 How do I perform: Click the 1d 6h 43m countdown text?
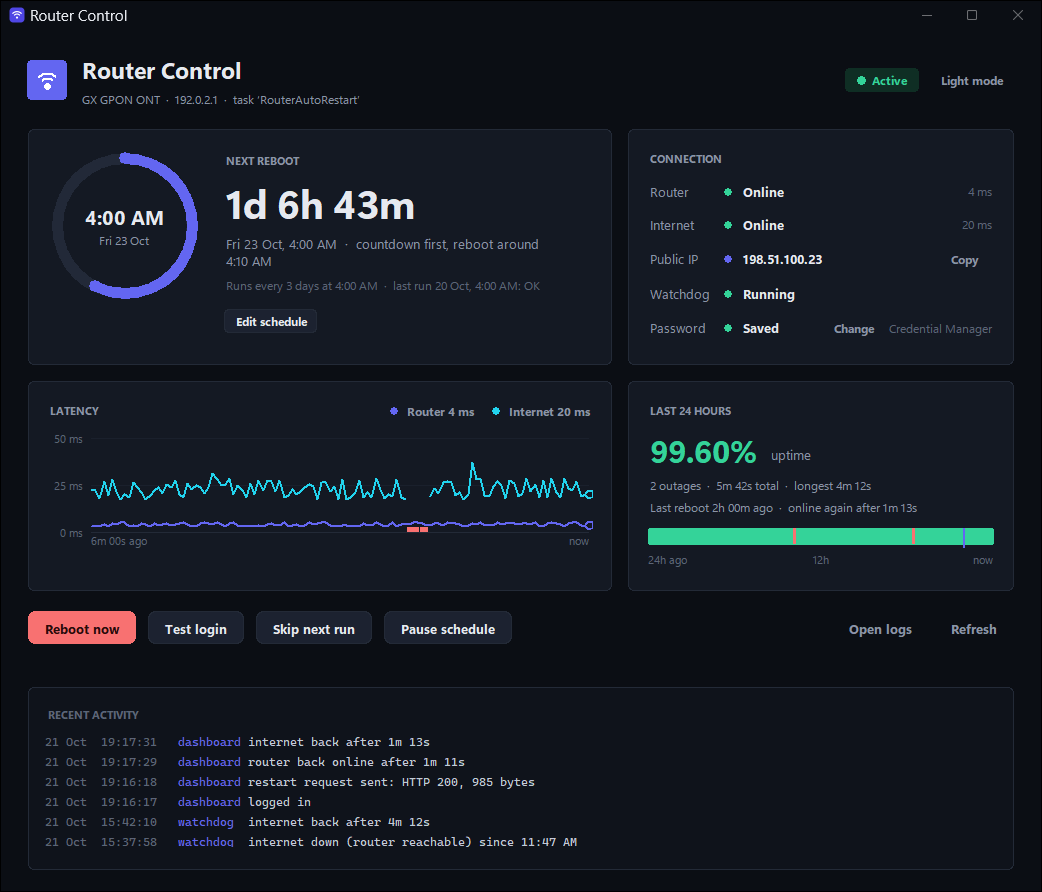tap(320, 205)
